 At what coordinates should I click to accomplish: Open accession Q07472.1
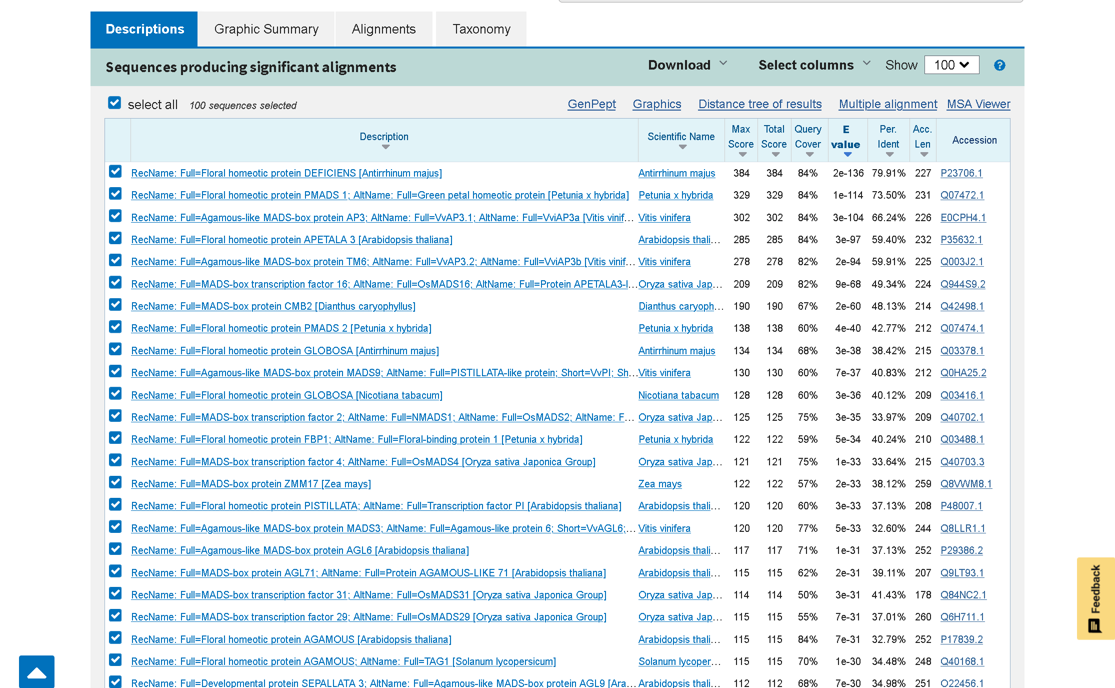coord(962,195)
